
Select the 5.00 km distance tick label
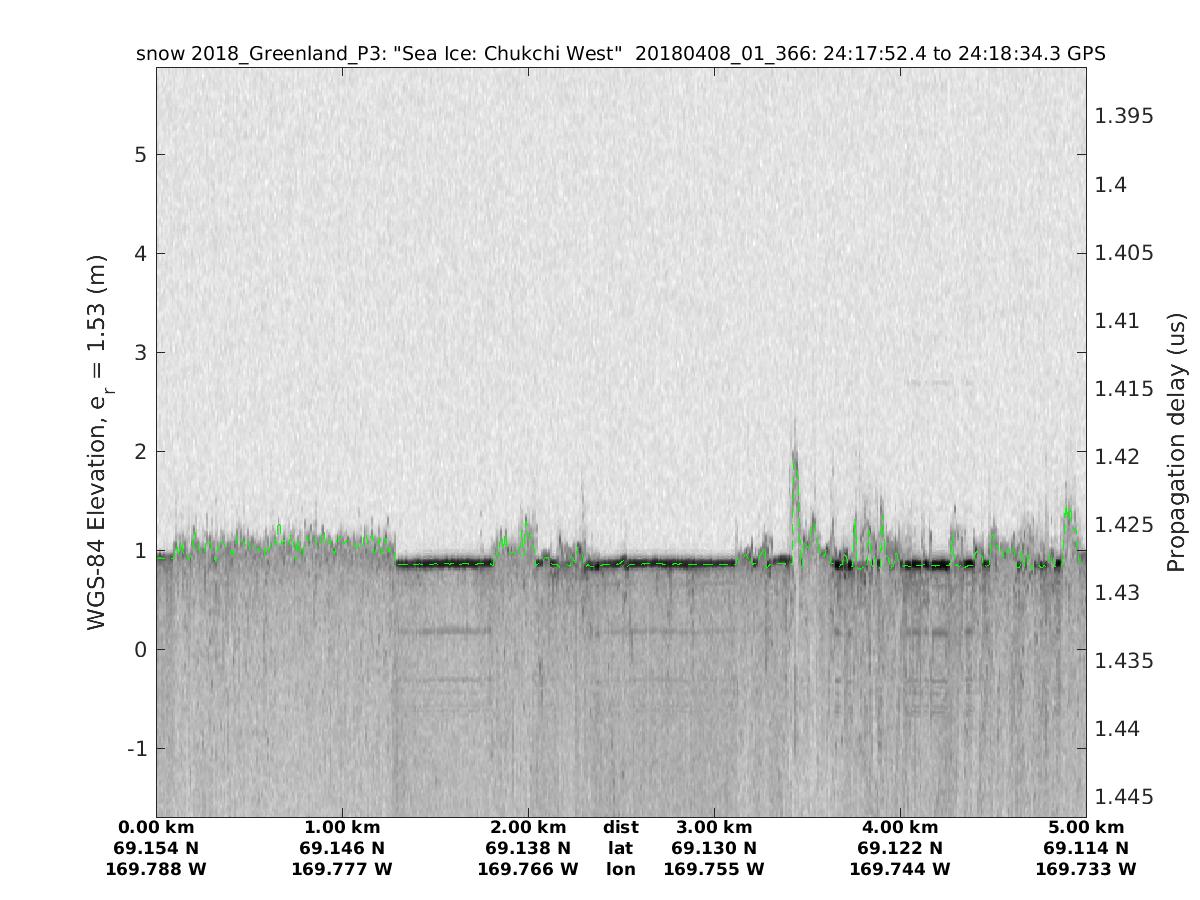[1086, 827]
